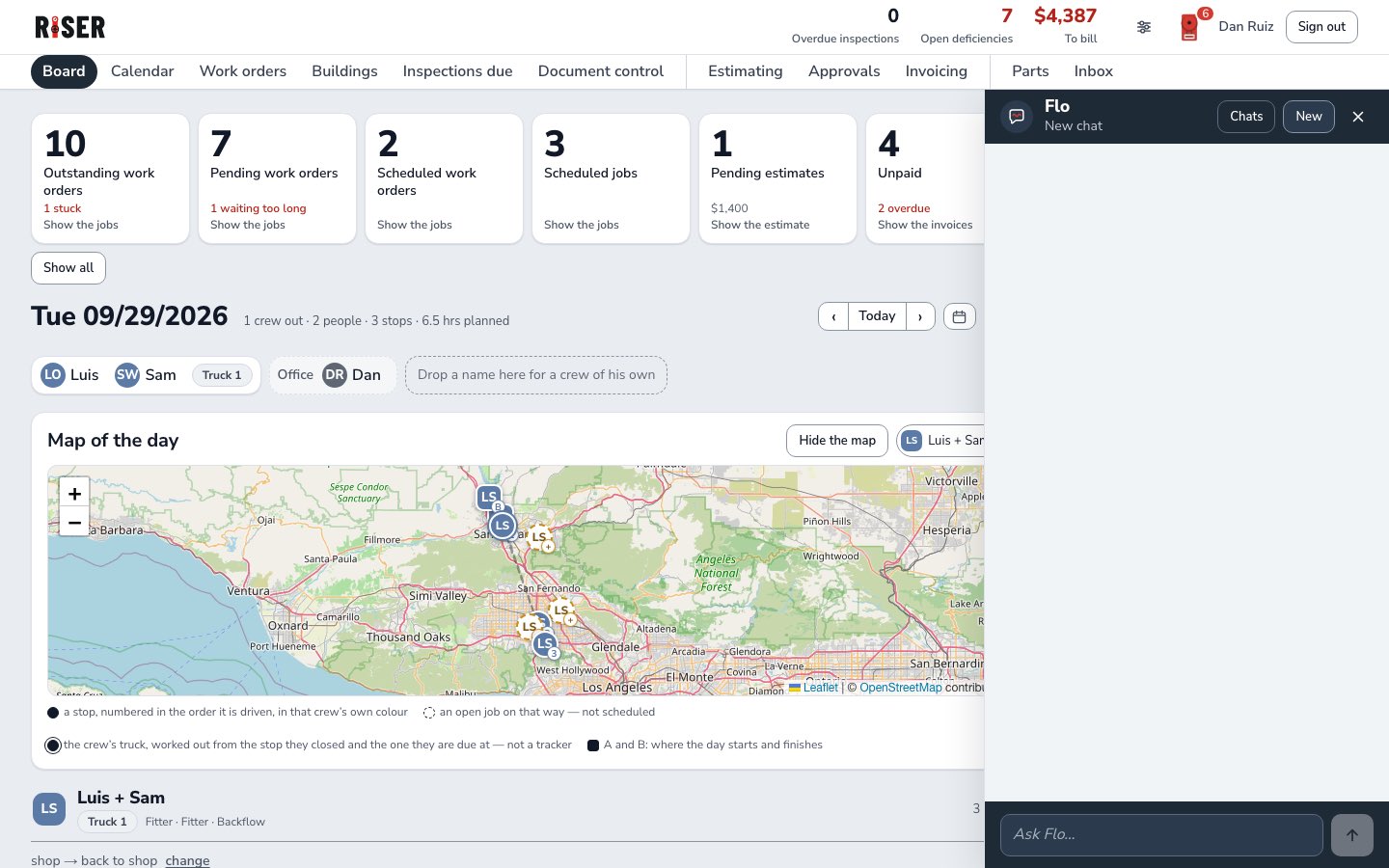Viewport: 1389px width, 868px height.
Task: Go to the next day
Action: pyautogui.click(x=920, y=316)
